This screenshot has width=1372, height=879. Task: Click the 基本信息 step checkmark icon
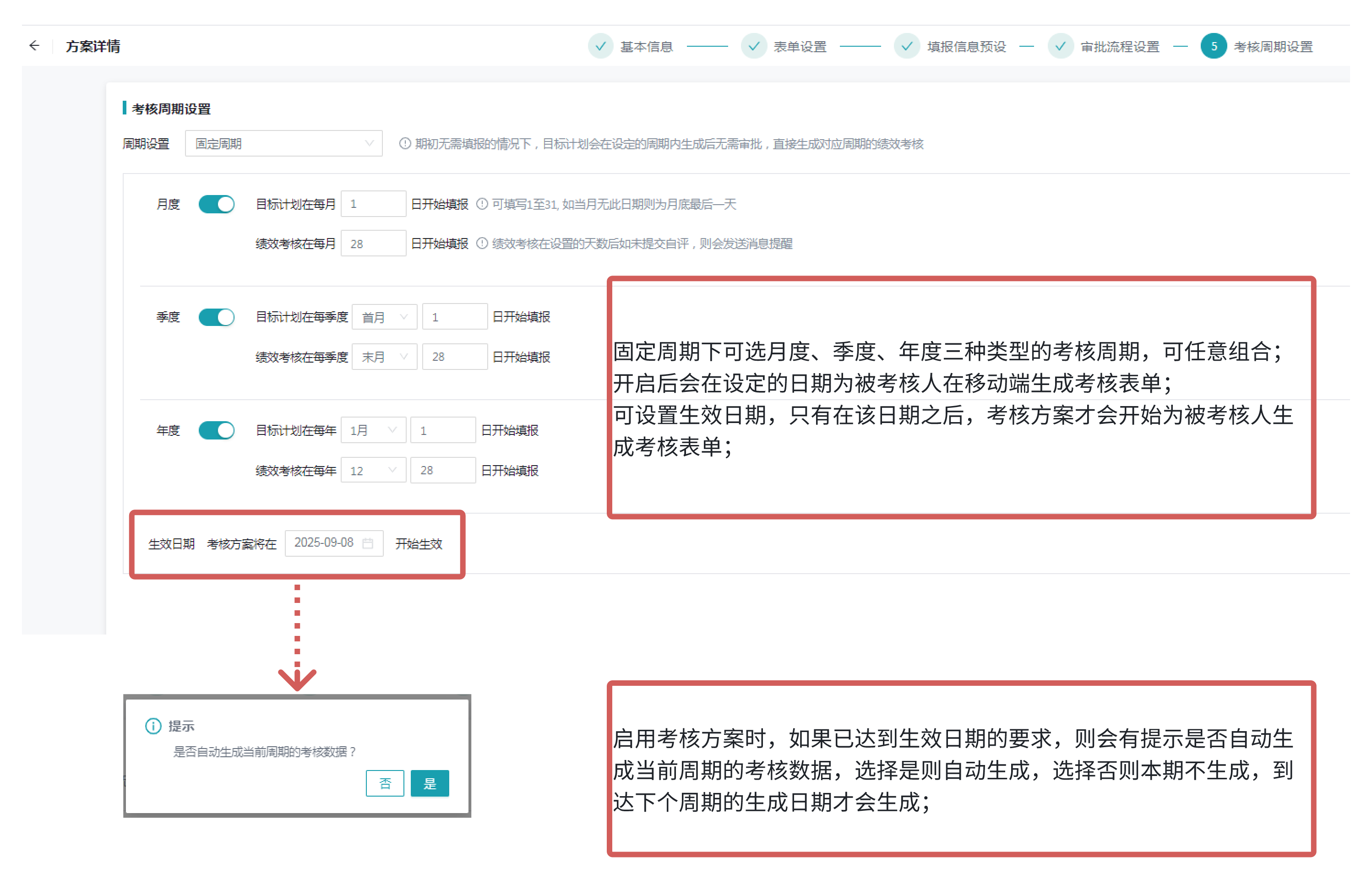[600, 46]
